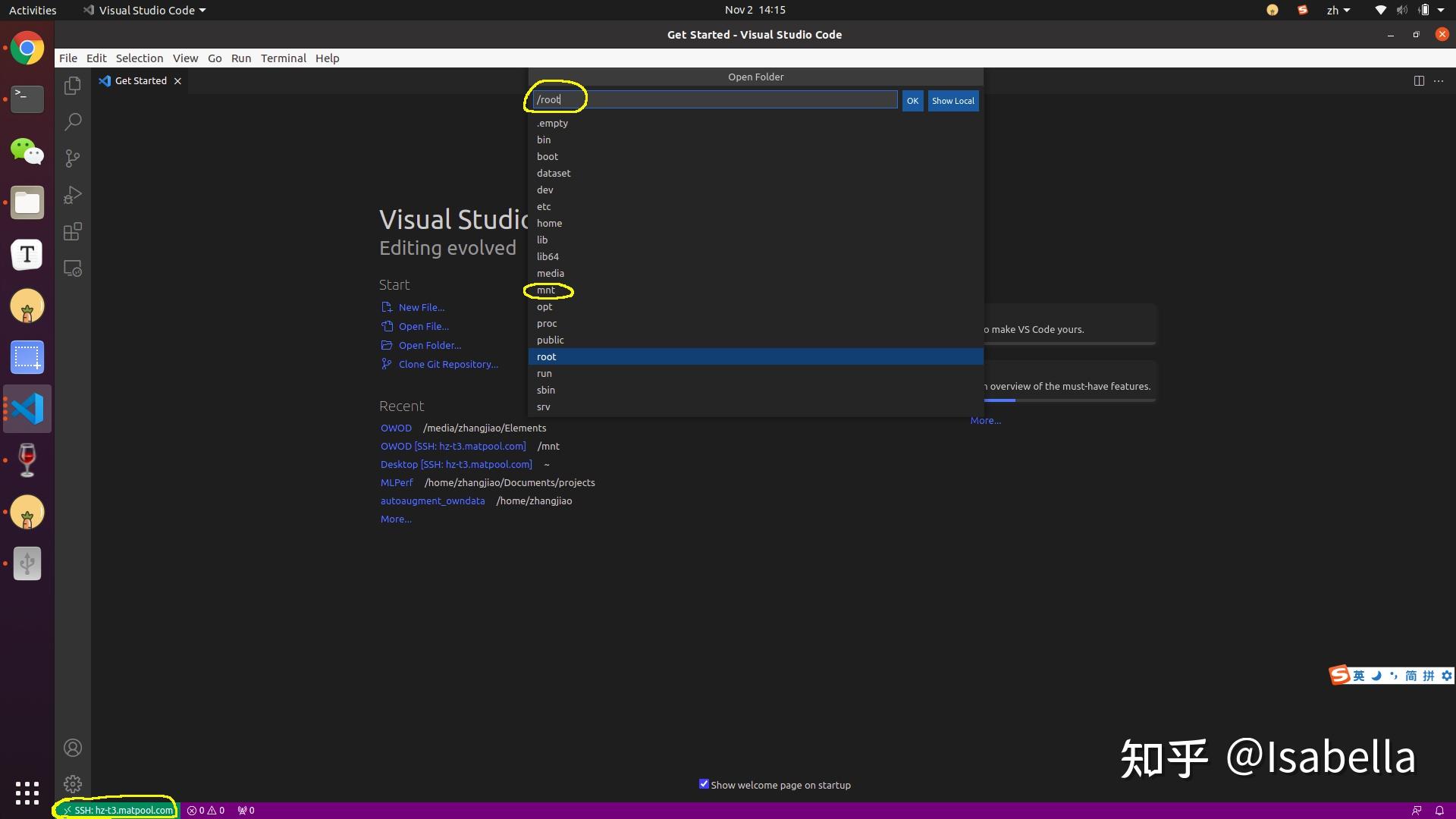Select public in folder list

point(755,340)
